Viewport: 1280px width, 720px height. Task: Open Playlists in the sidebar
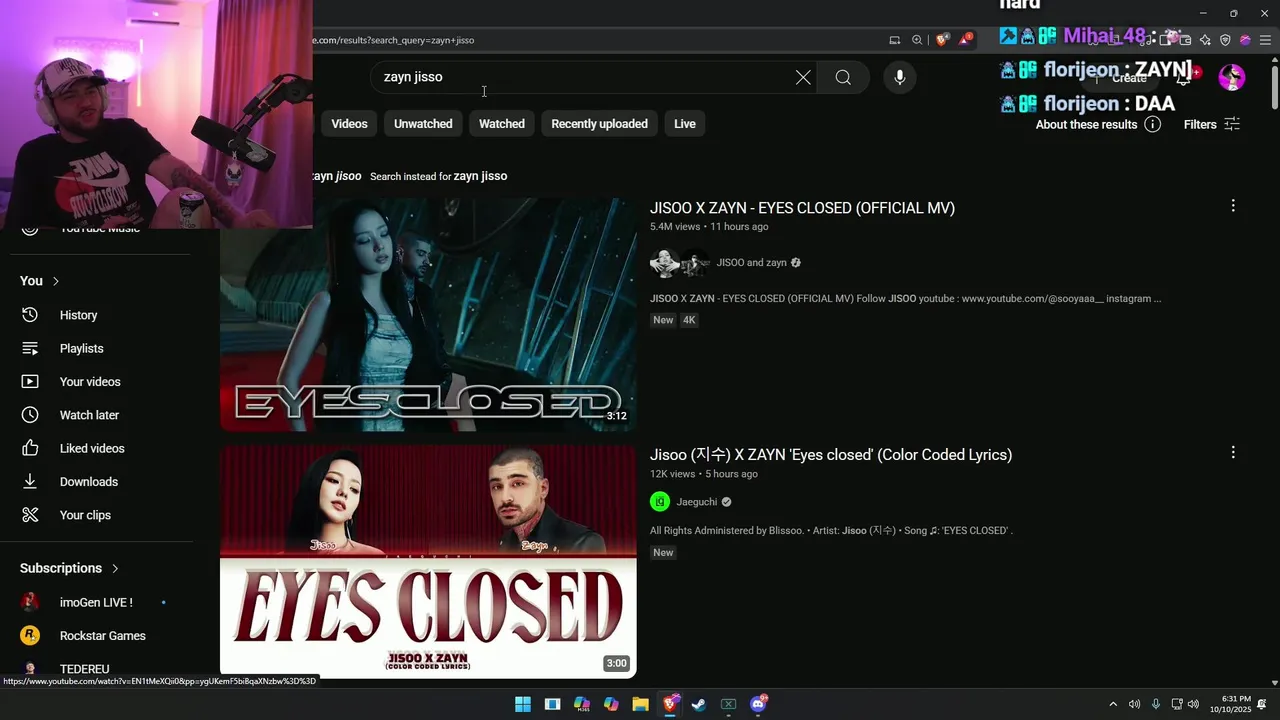81,348
